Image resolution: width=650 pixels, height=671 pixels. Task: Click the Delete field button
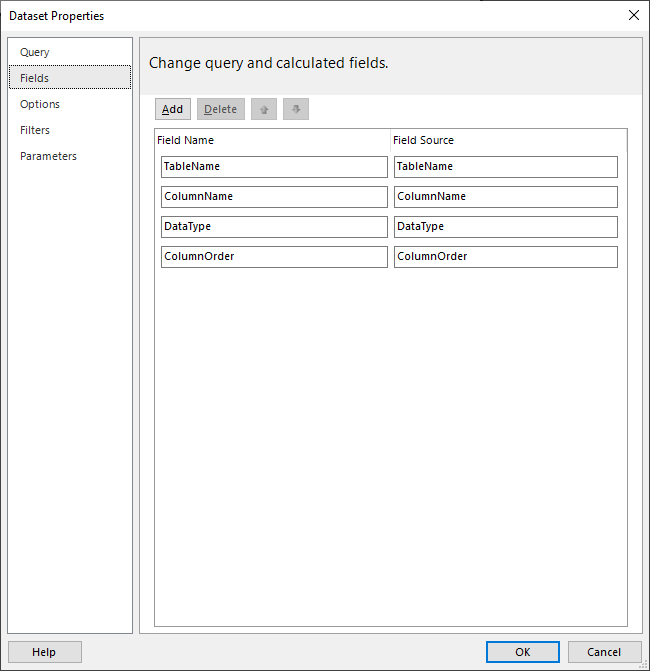click(x=221, y=109)
